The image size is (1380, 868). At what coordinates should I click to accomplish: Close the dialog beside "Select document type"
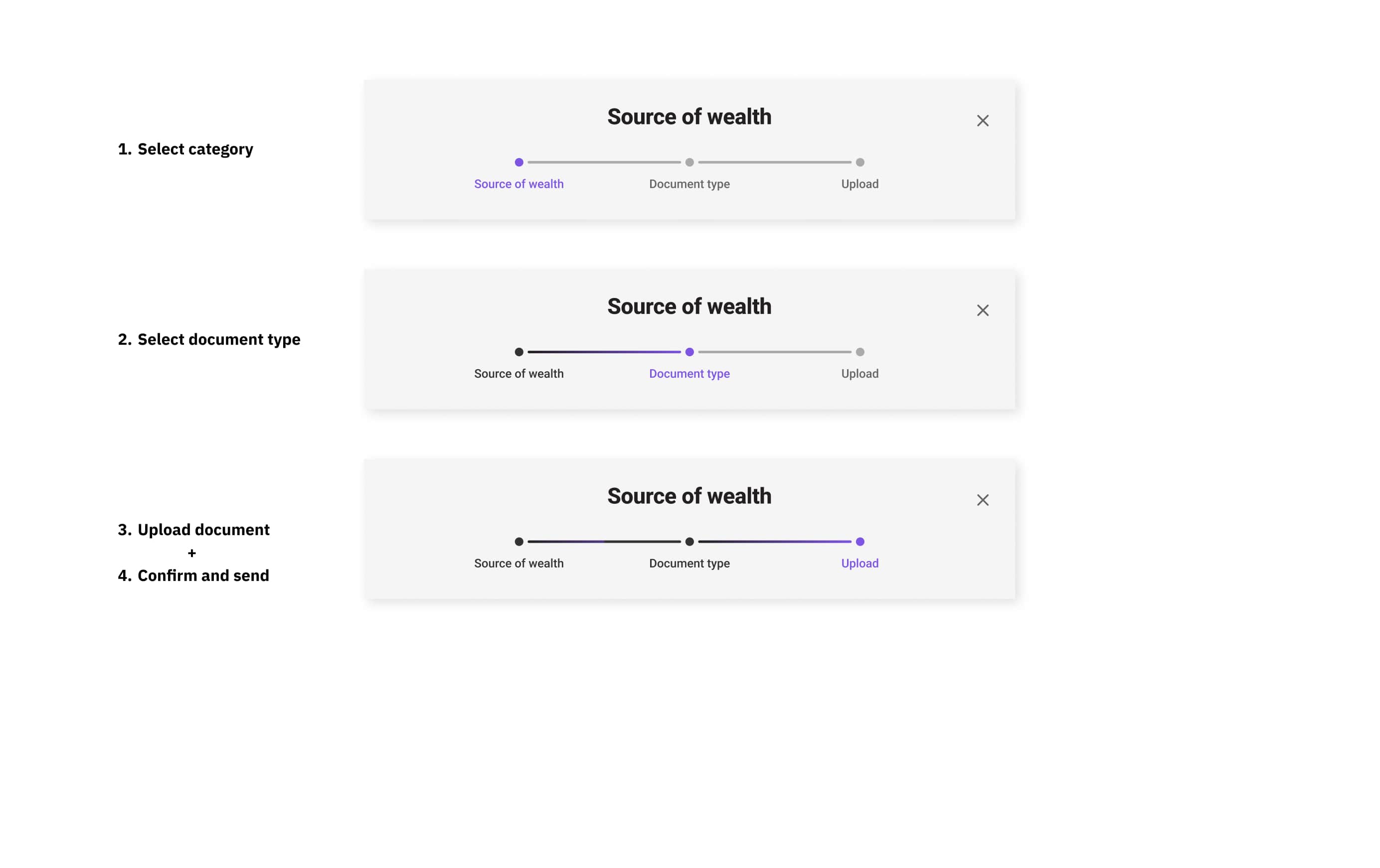click(982, 310)
